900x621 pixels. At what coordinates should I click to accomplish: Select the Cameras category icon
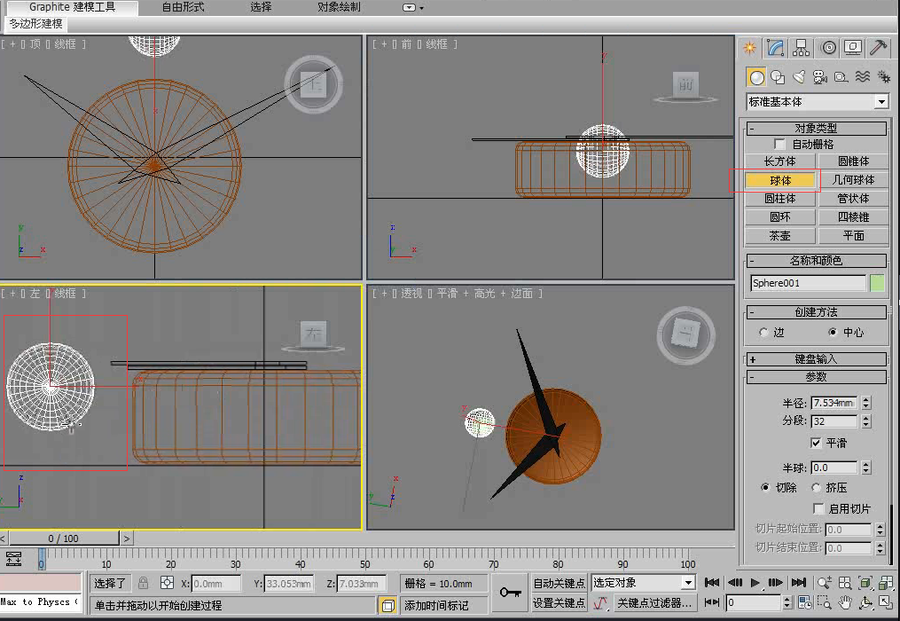pyautogui.click(x=820, y=77)
